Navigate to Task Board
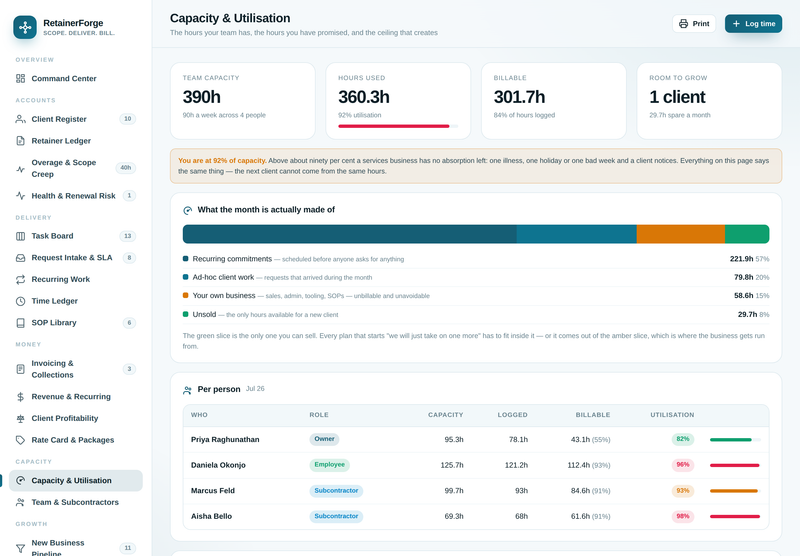Viewport: 800px width, 556px height. [x=76, y=236]
